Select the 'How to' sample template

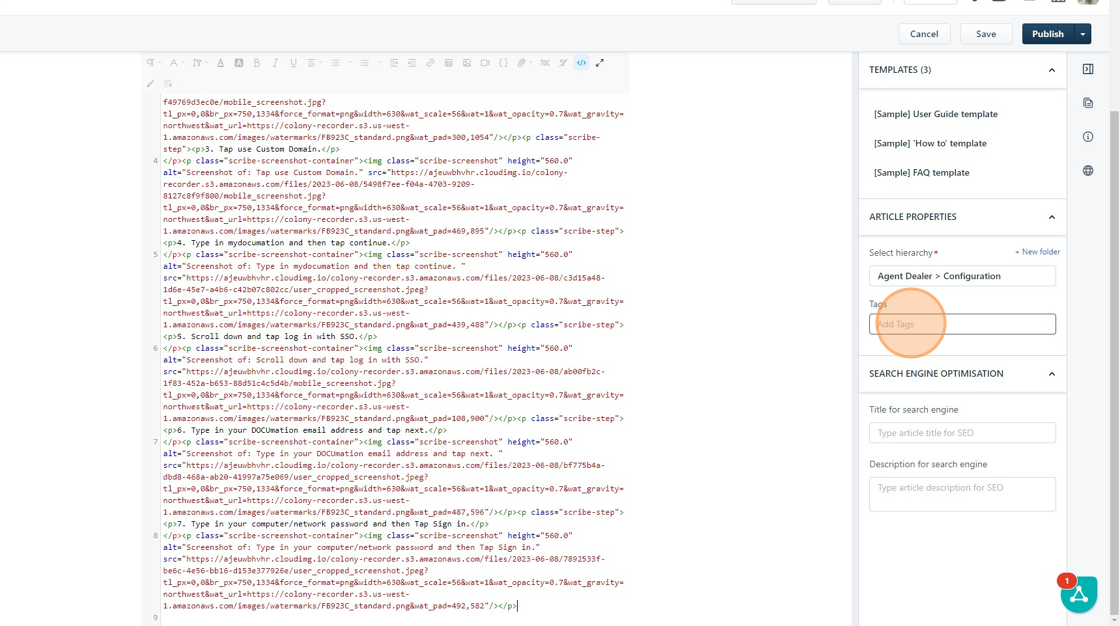coord(930,143)
